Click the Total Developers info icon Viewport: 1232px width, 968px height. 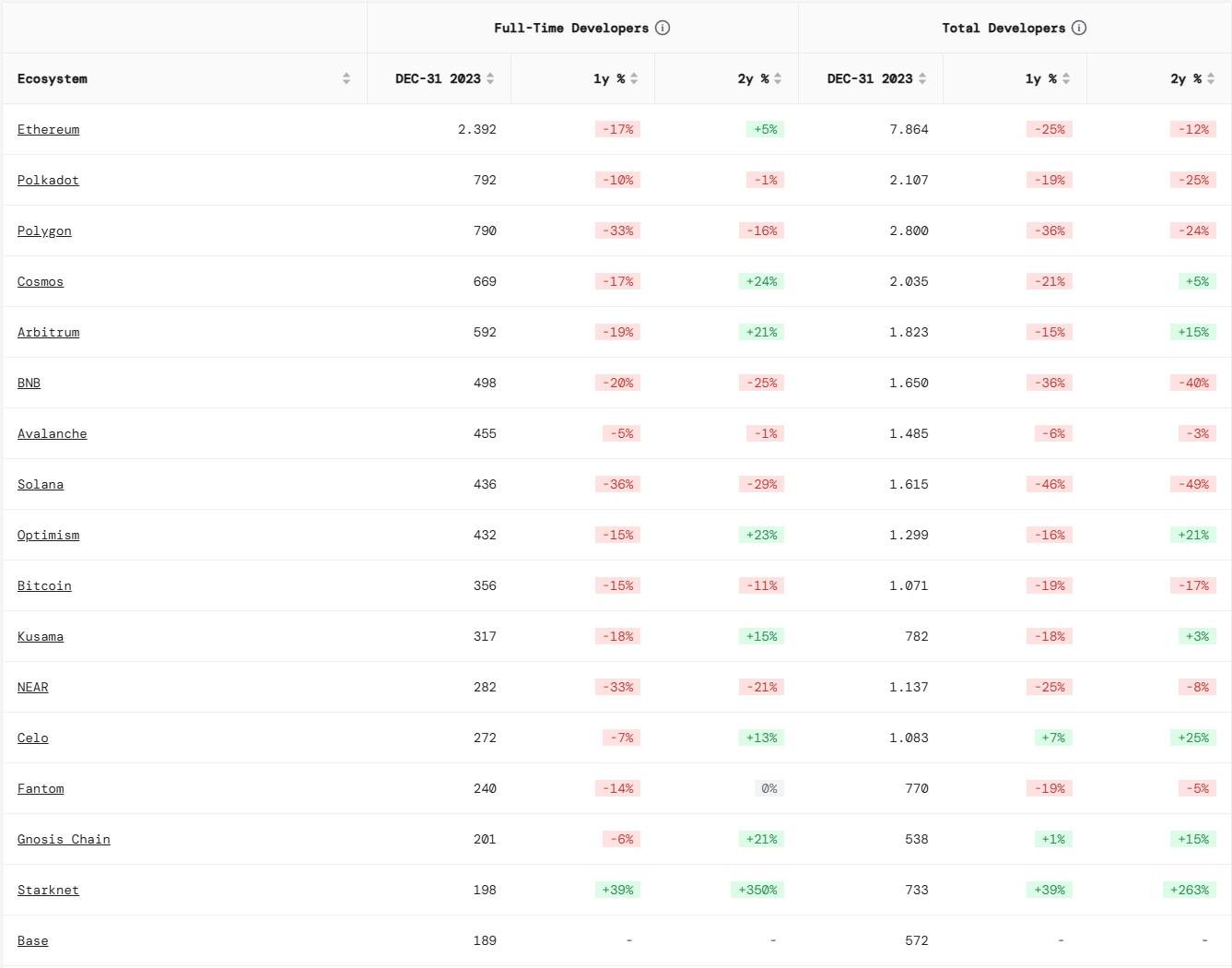(1079, 28)
